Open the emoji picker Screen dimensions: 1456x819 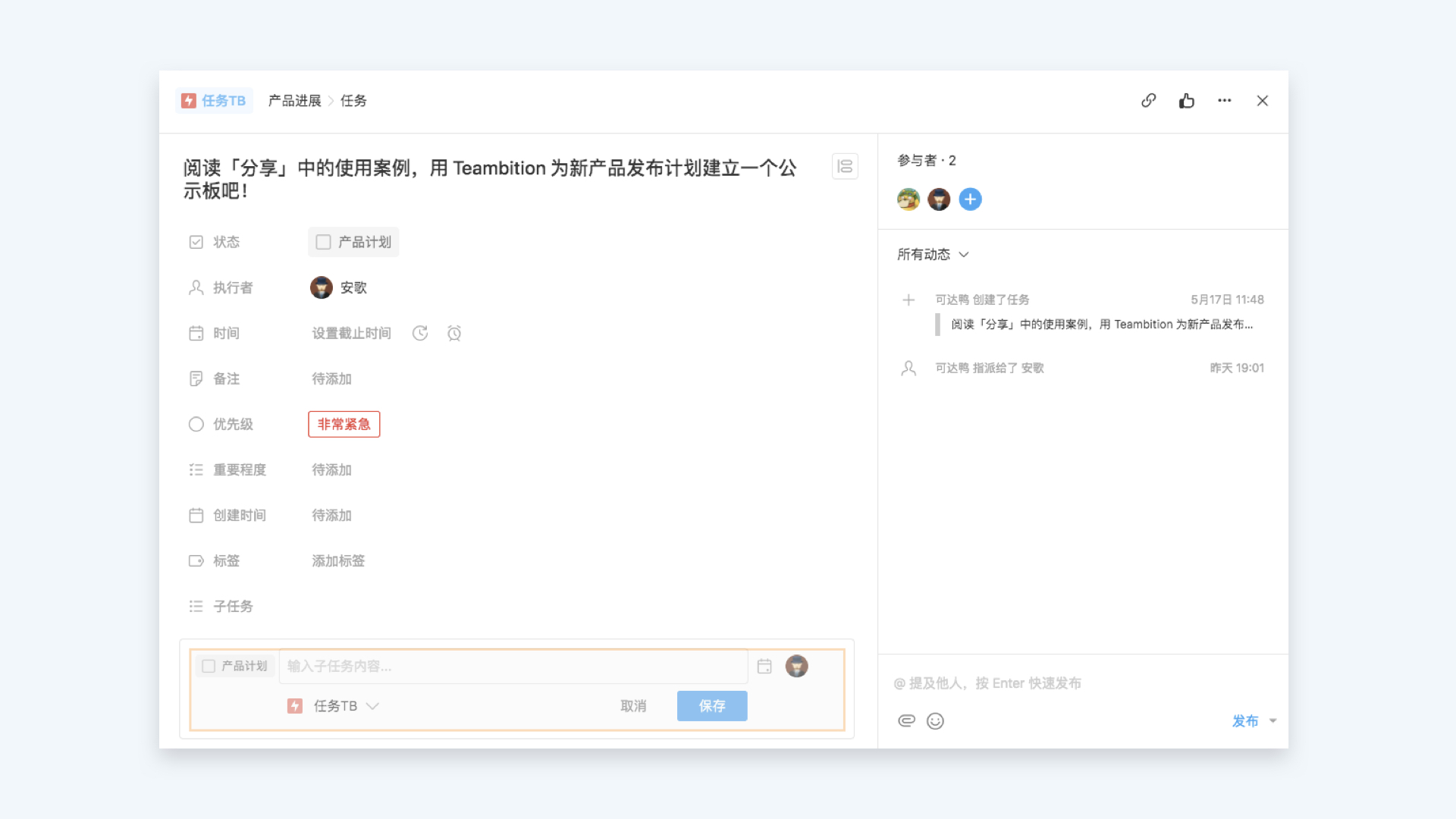point(935,720)
